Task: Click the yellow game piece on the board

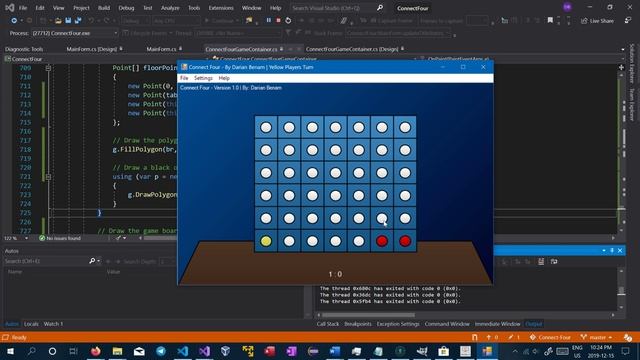Action: [x=266, y=241]
